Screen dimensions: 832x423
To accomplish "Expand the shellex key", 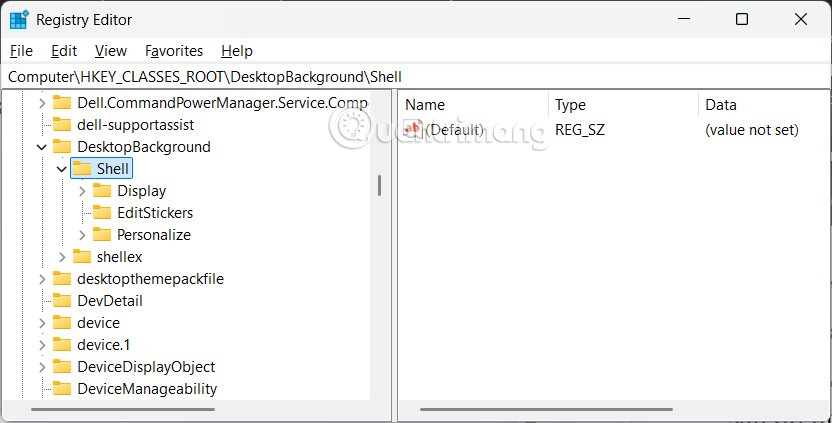I will click(62, 257).
